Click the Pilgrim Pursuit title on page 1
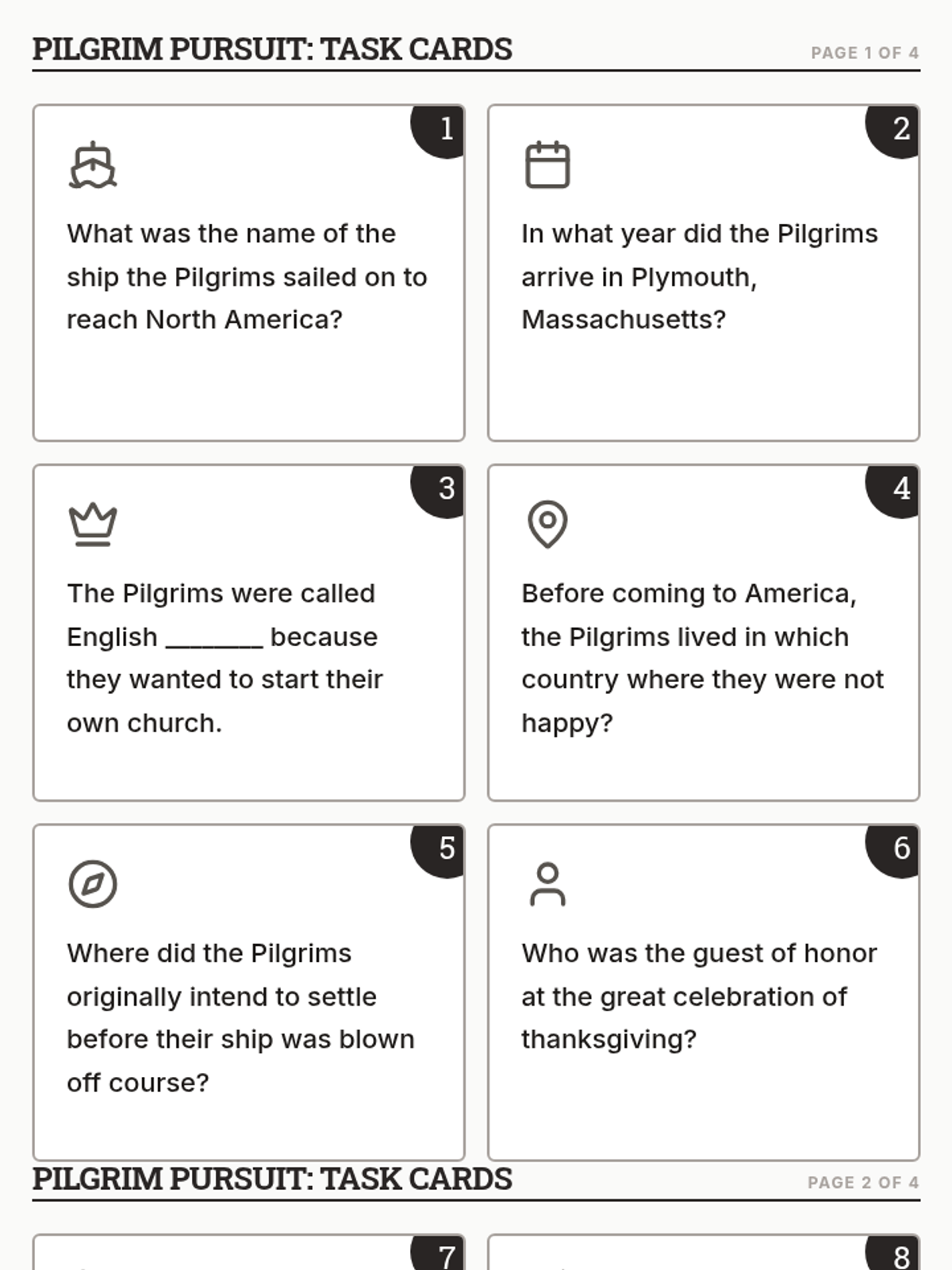This screenshot has width=952, height=1270. [x=272, y=49]
